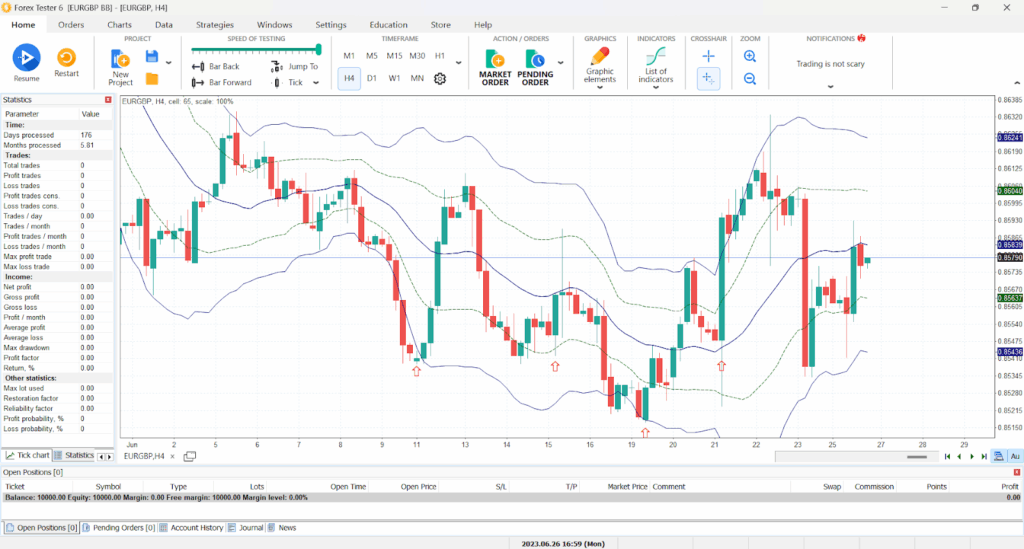Switch the timeframe to M15
The width and height of the screenshot is (1024, 549).
coord(394,56)
